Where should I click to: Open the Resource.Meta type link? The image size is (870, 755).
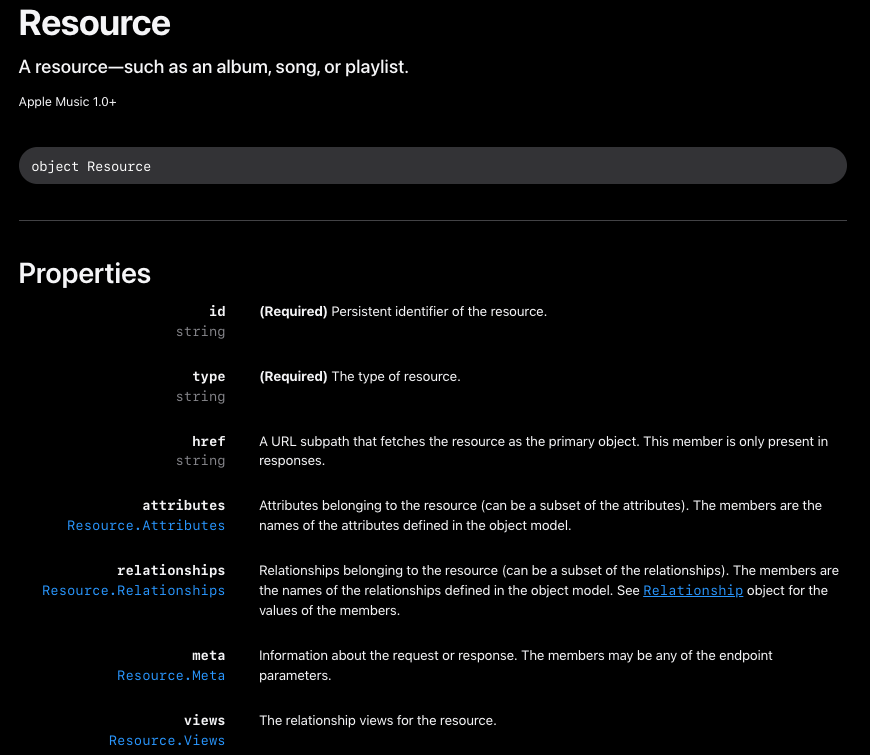click(171, 675)
